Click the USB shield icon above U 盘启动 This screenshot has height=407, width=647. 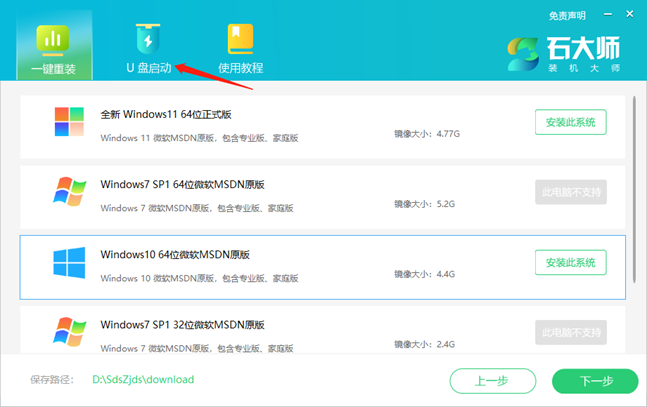click(148, 39)
